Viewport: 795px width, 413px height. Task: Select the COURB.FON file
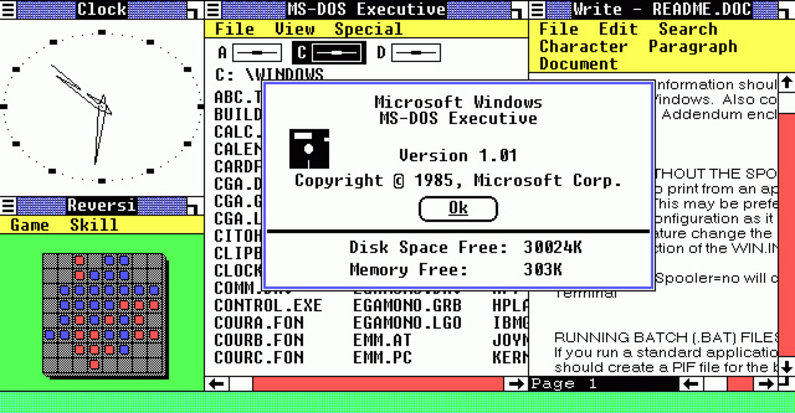259,340
